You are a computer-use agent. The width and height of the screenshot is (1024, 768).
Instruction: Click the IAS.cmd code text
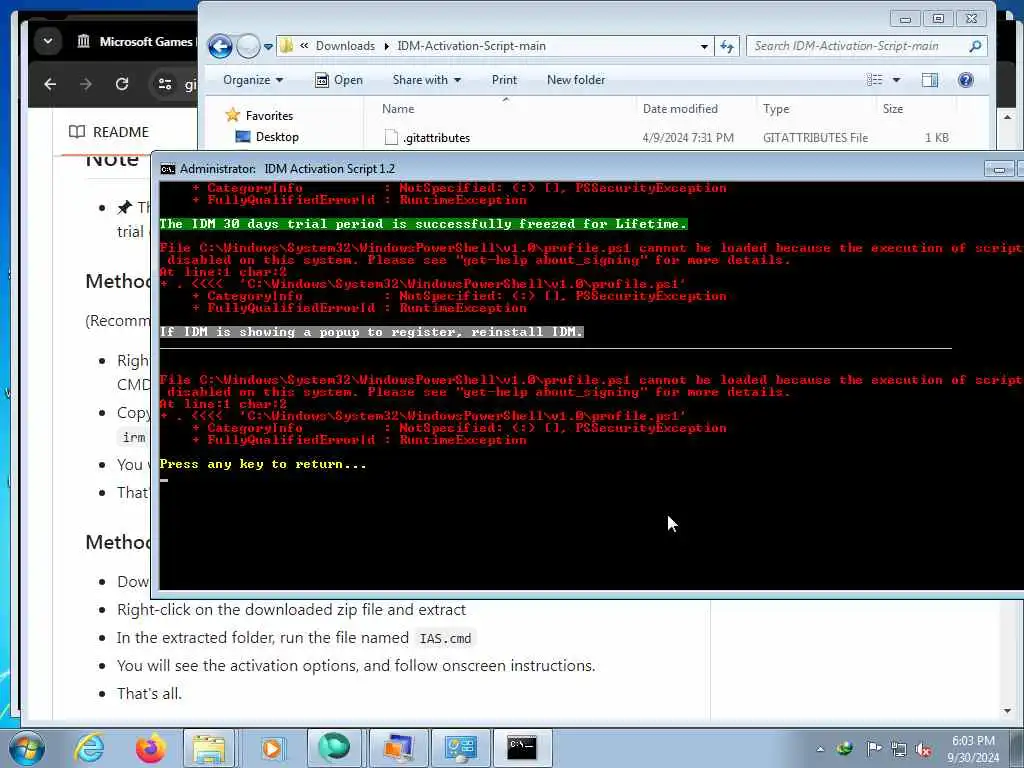(x=445, y=638)
